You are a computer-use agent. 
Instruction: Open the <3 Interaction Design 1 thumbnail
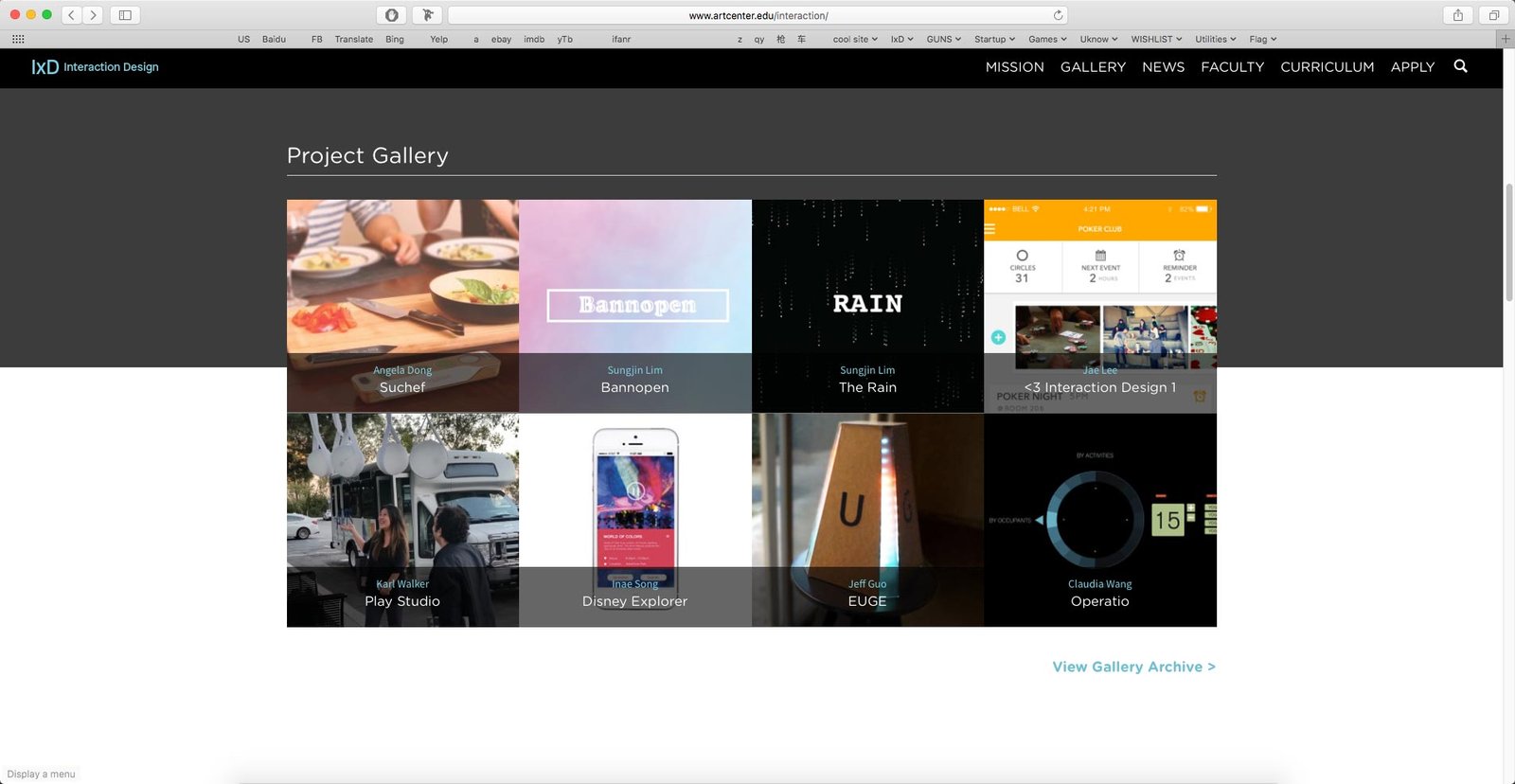(1100, 306)
